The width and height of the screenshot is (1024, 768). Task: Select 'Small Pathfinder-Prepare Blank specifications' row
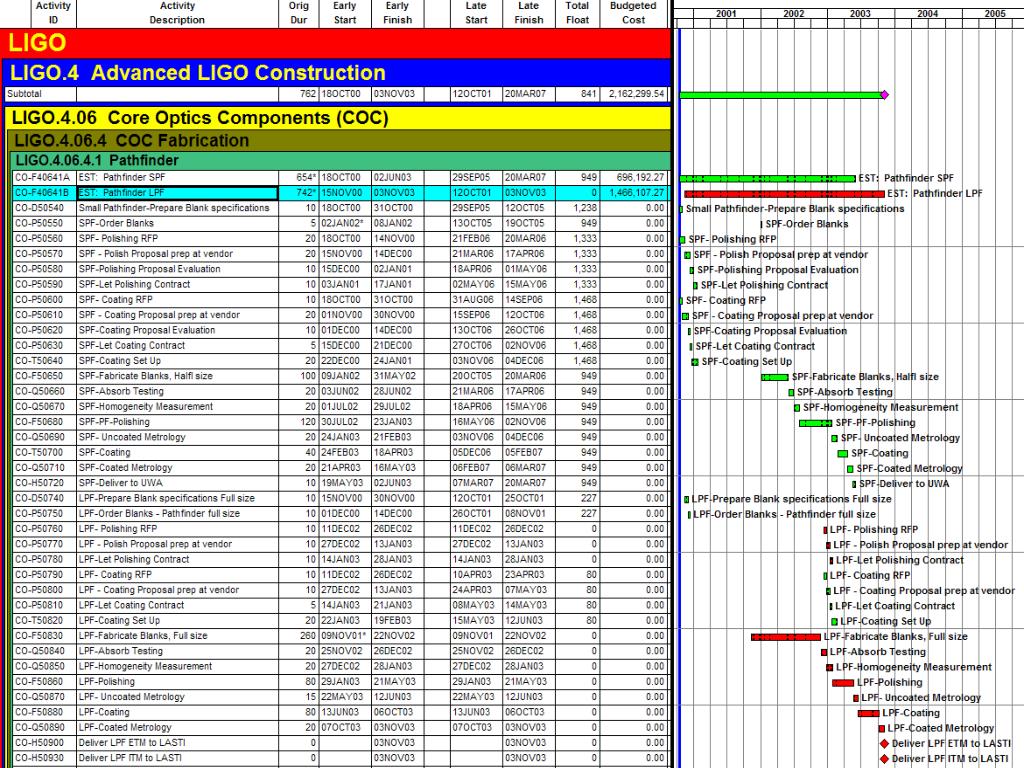[x=341, y=208]
